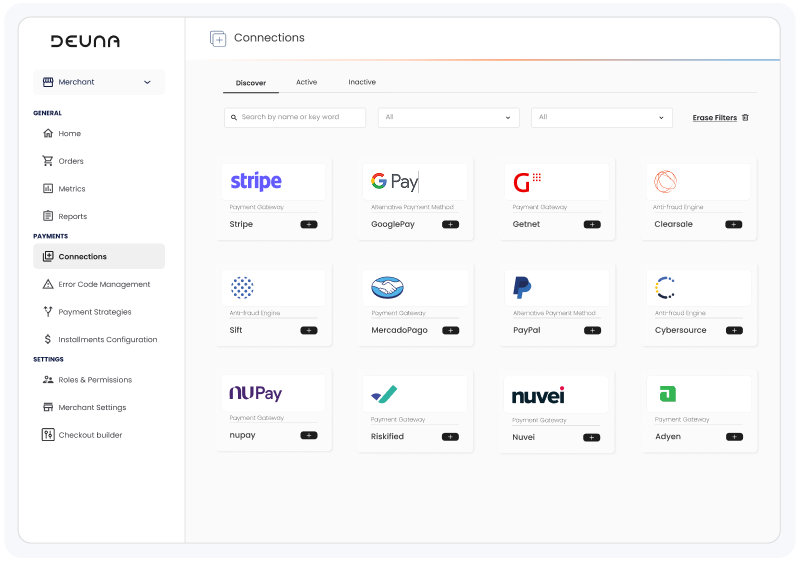Click the Metrics chart icon
Viewport: 798px width, 563px height.
[48, 188]
